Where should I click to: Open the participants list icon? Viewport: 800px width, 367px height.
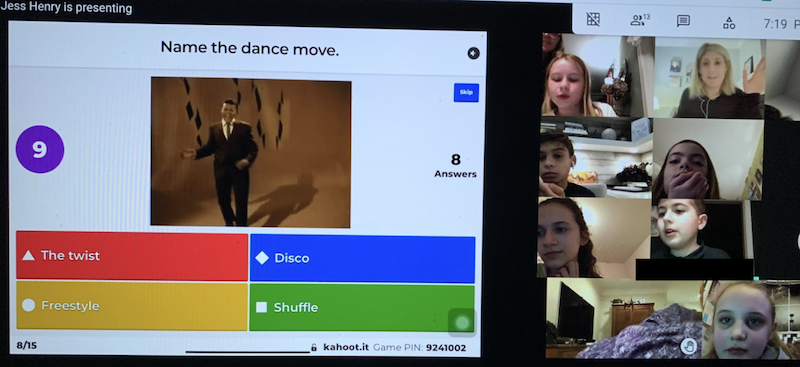click(x=640, y=20)
